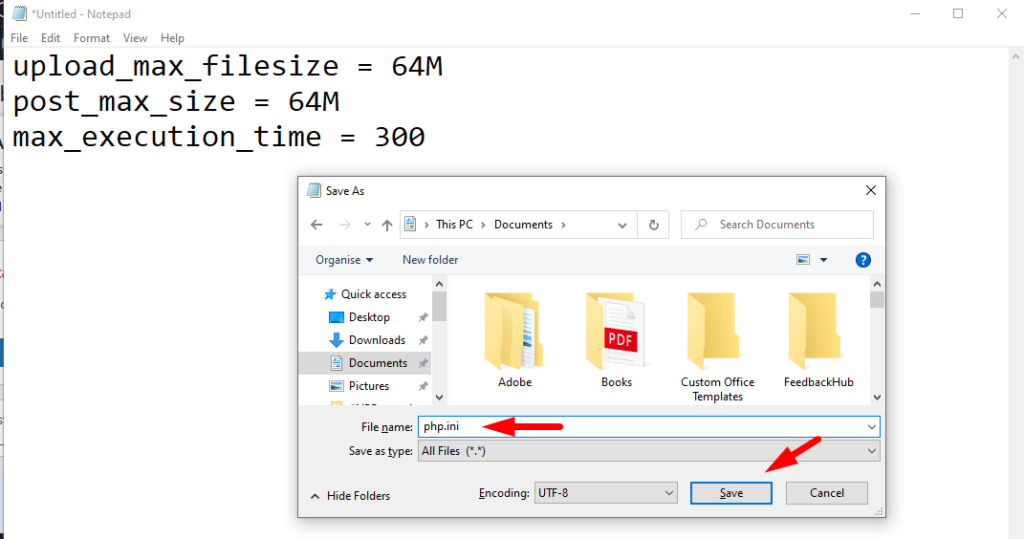The image size is (1024, 539).
Task: Click the pin icon beside Pictures
Action: (x=423, y=385)
